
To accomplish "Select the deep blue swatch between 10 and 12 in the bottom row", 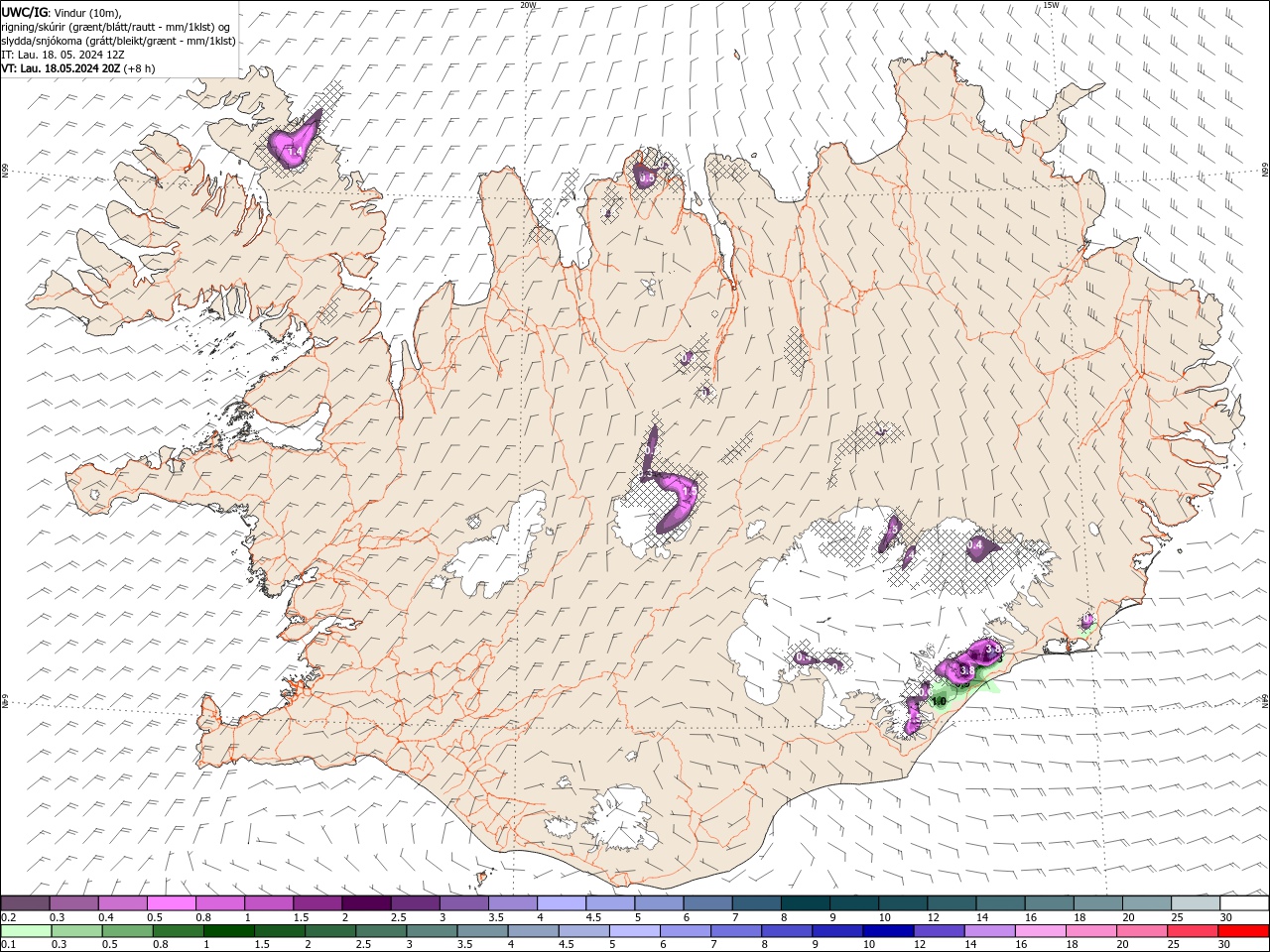I will click(x=888, y=931).
